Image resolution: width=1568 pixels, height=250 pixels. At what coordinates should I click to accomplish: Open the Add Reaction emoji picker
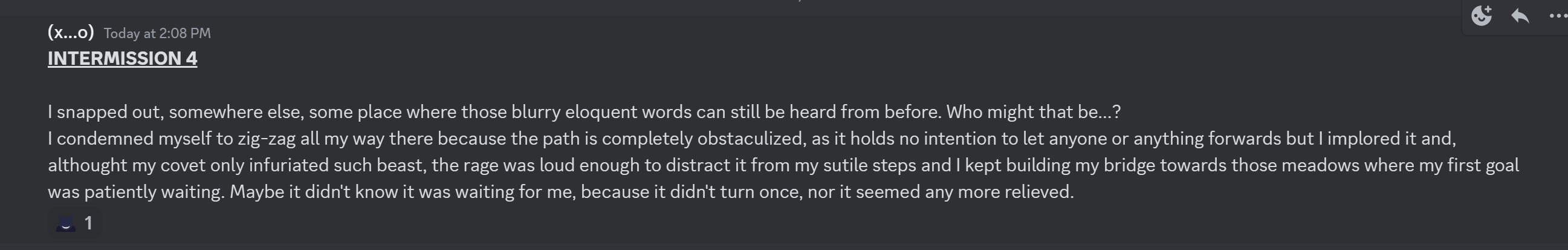coord(1481,16)
